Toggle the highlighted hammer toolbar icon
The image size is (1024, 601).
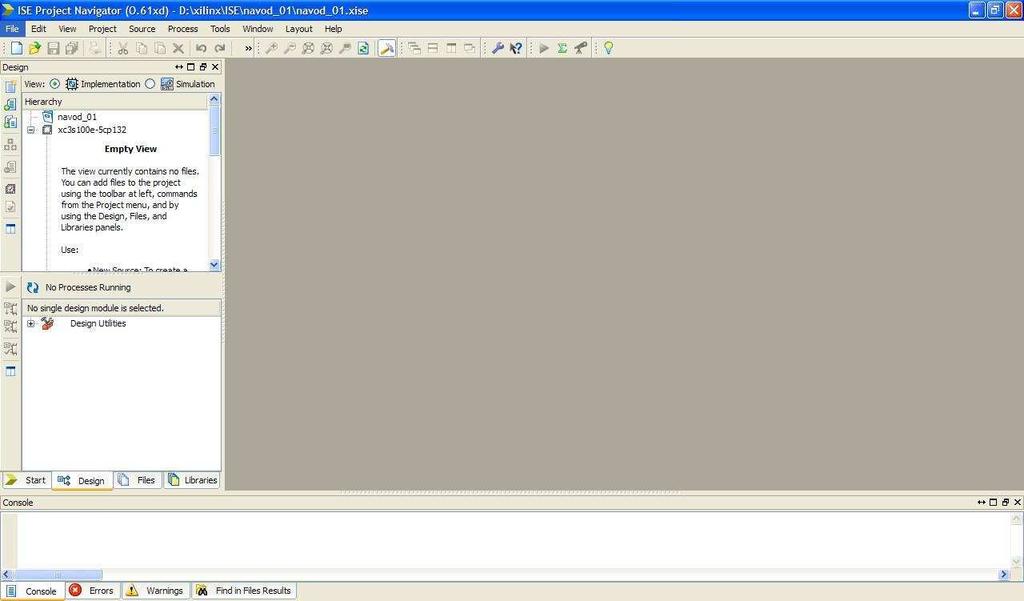pos(387,48)
